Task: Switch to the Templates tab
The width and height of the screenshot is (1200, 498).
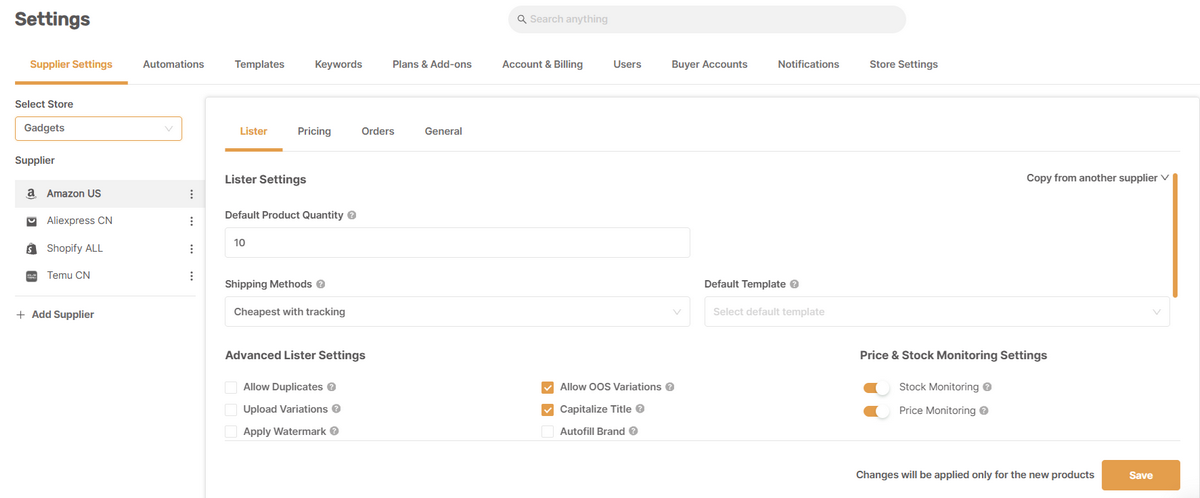Action: click(259, 64)
